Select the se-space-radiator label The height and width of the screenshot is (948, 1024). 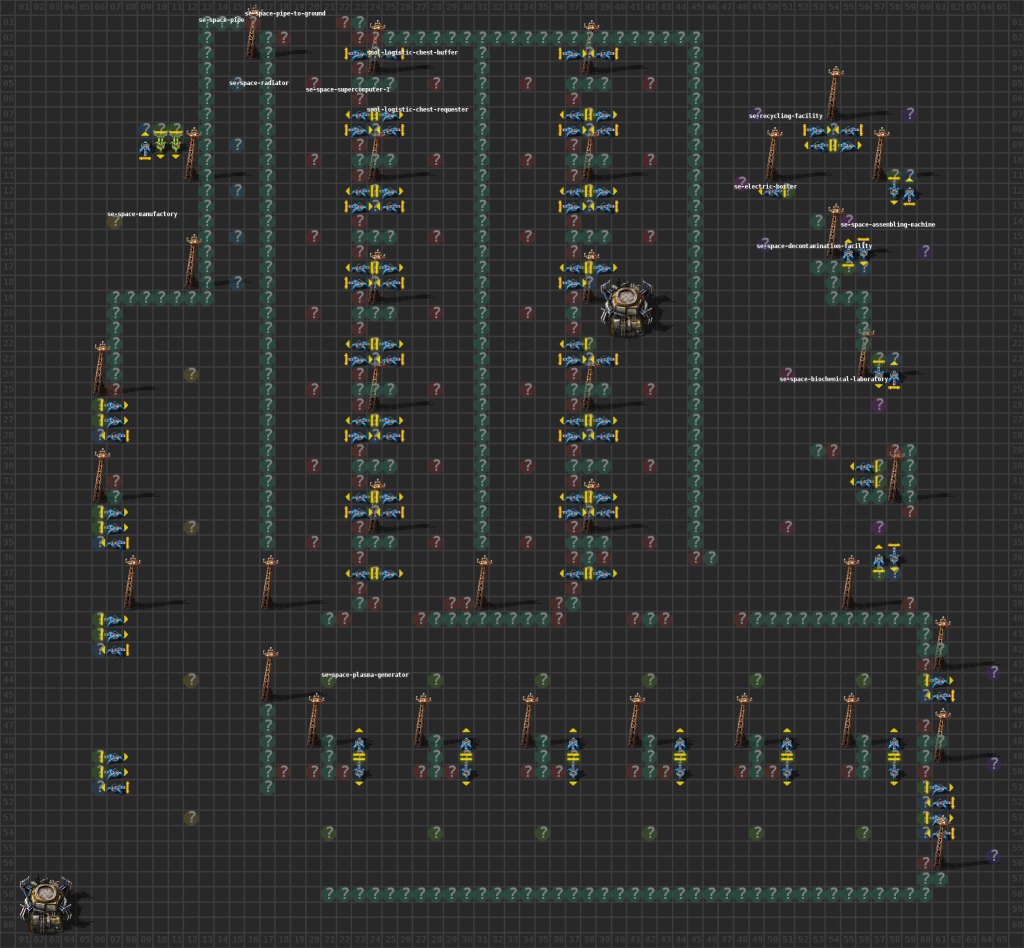pyautogui.click(x=259, y=83)
